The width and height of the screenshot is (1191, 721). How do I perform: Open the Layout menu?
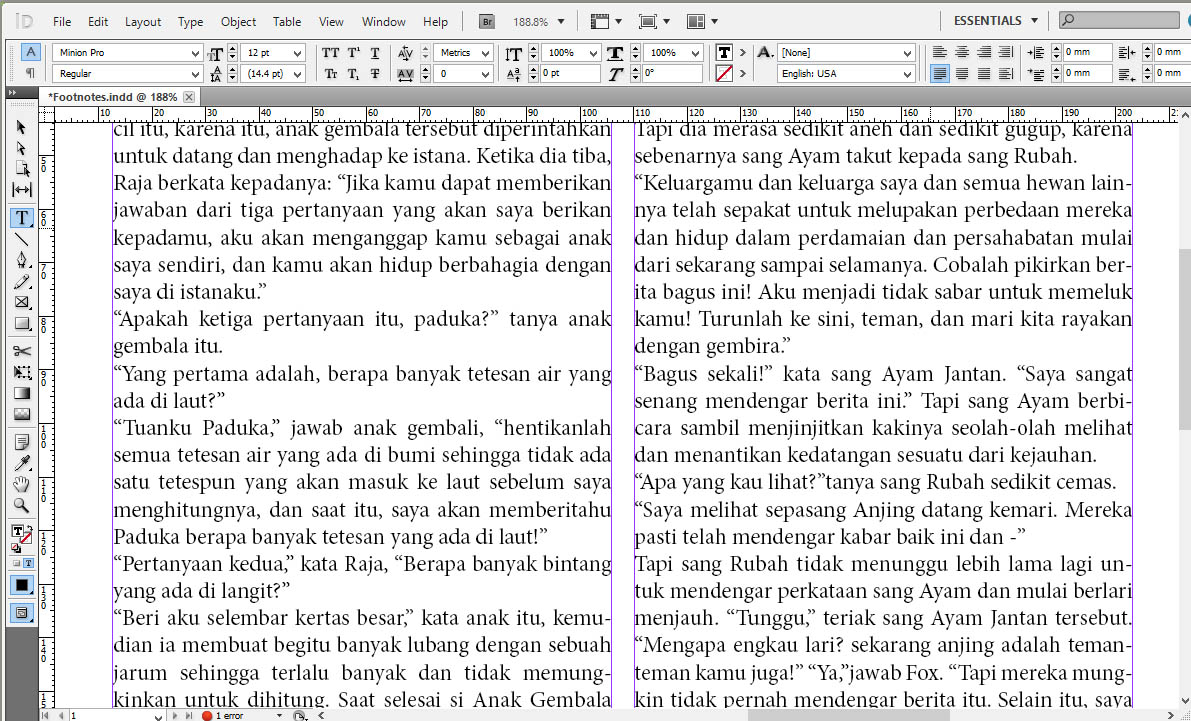coord(143,22)
